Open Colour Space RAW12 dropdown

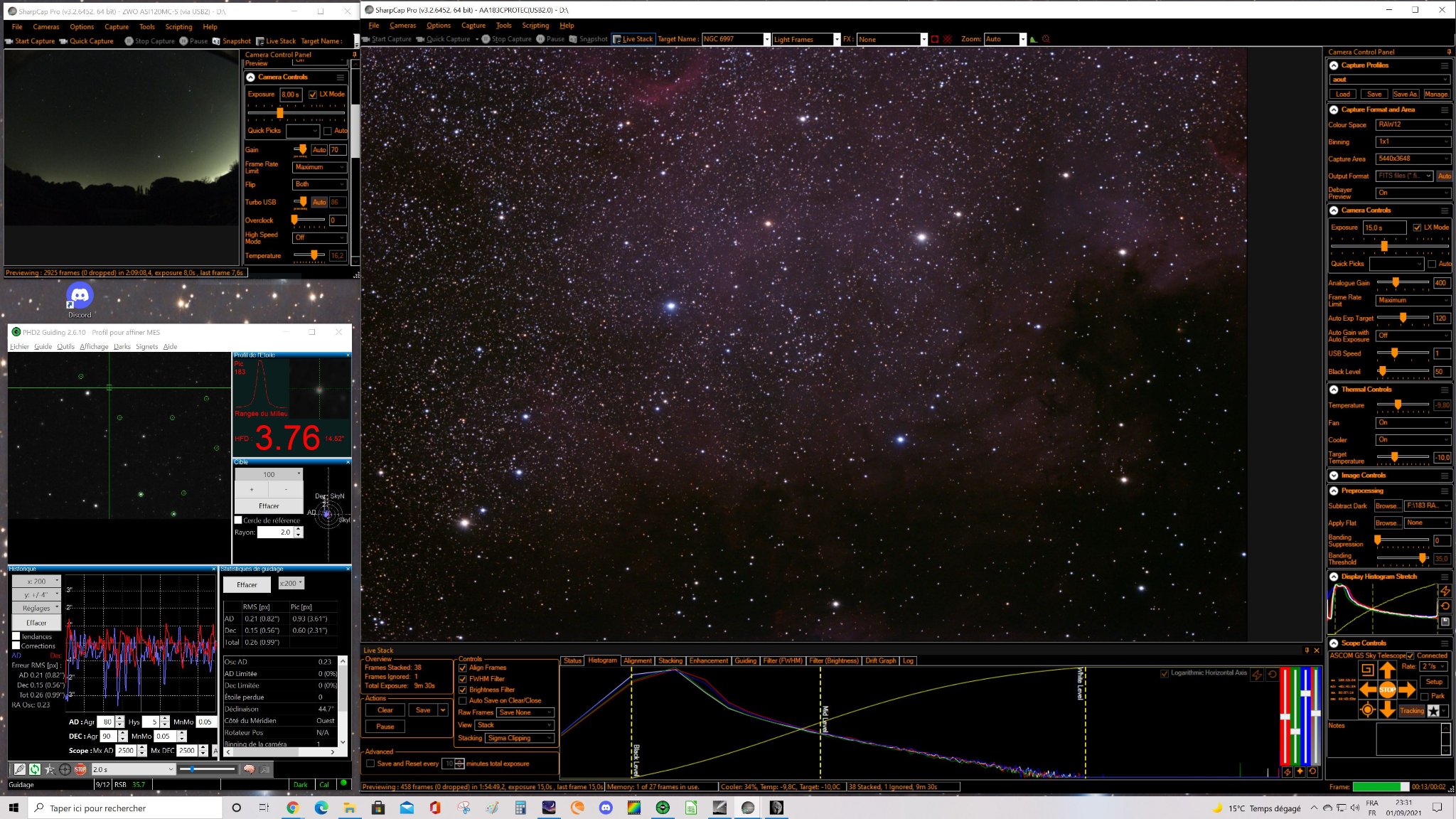[1413, 124]
